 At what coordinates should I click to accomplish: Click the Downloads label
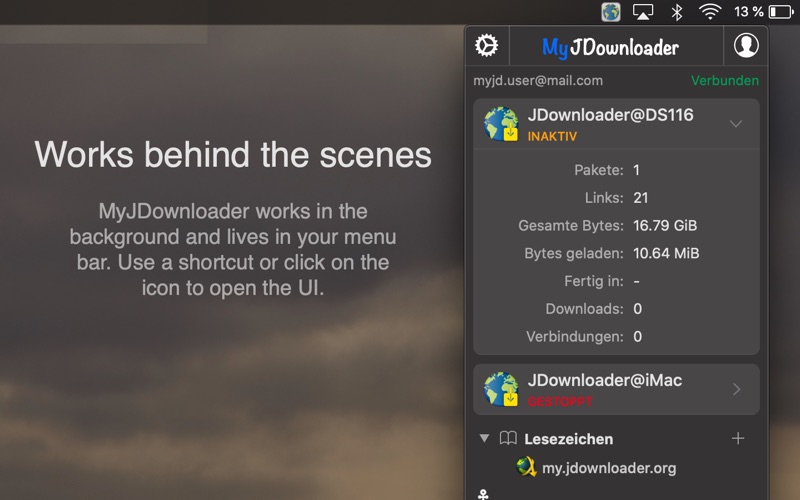click(585, 309)
